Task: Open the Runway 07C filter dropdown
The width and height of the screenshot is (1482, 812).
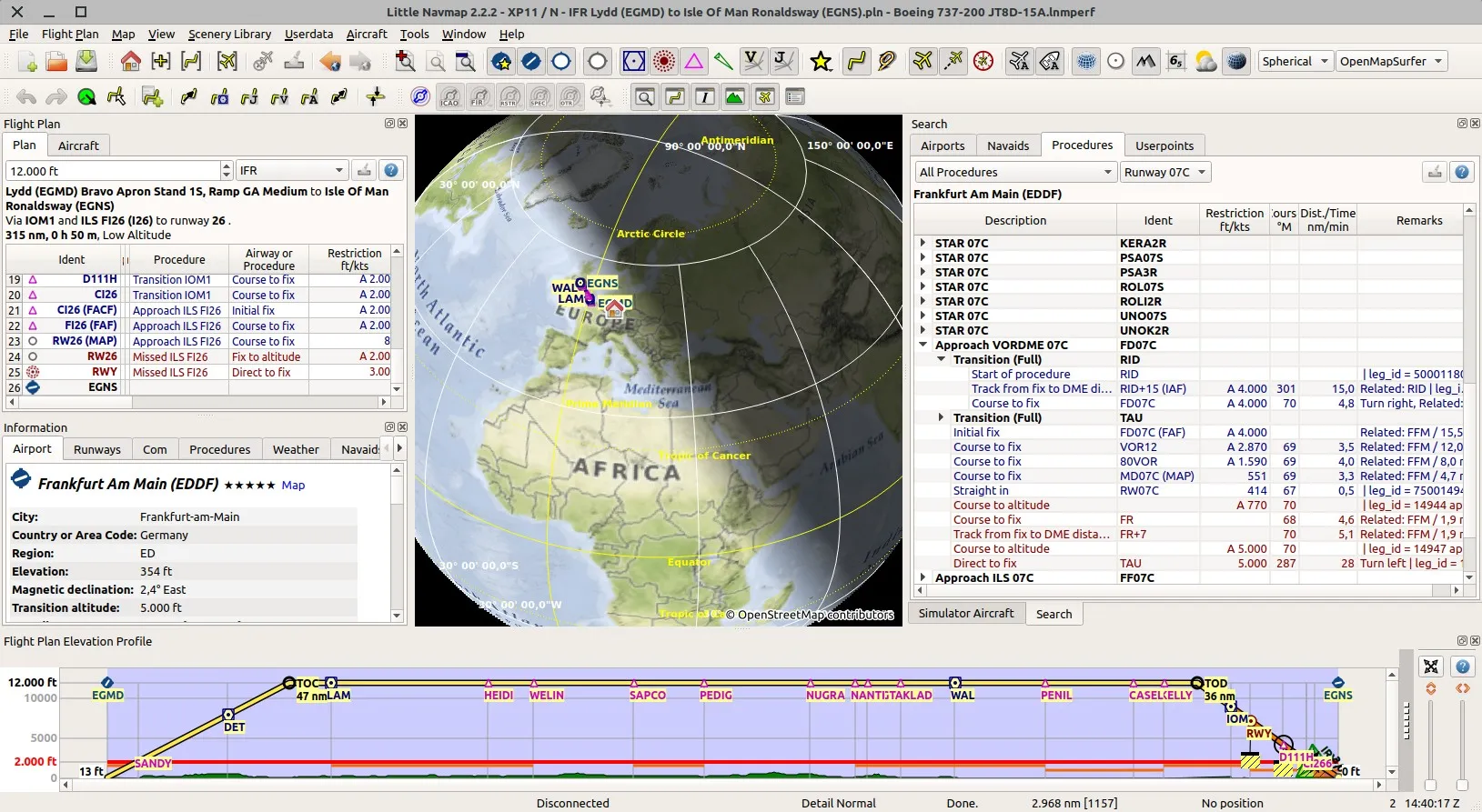Action: (1165, 172)
